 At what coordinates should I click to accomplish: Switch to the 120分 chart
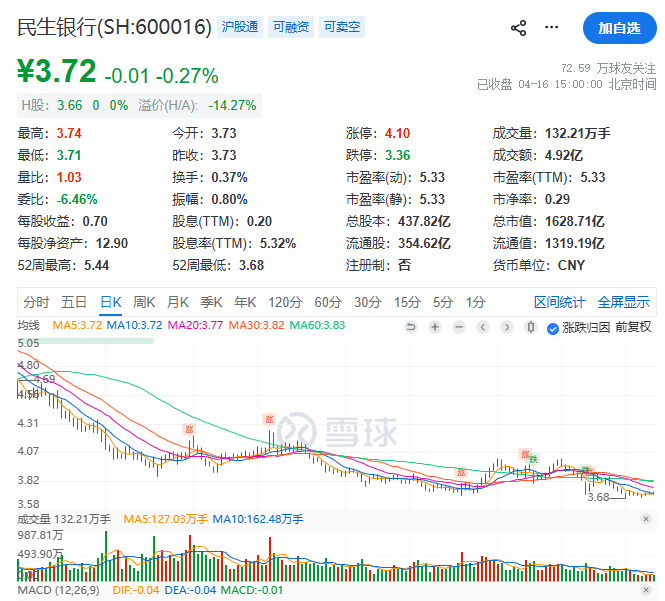[x=285, y=302]
